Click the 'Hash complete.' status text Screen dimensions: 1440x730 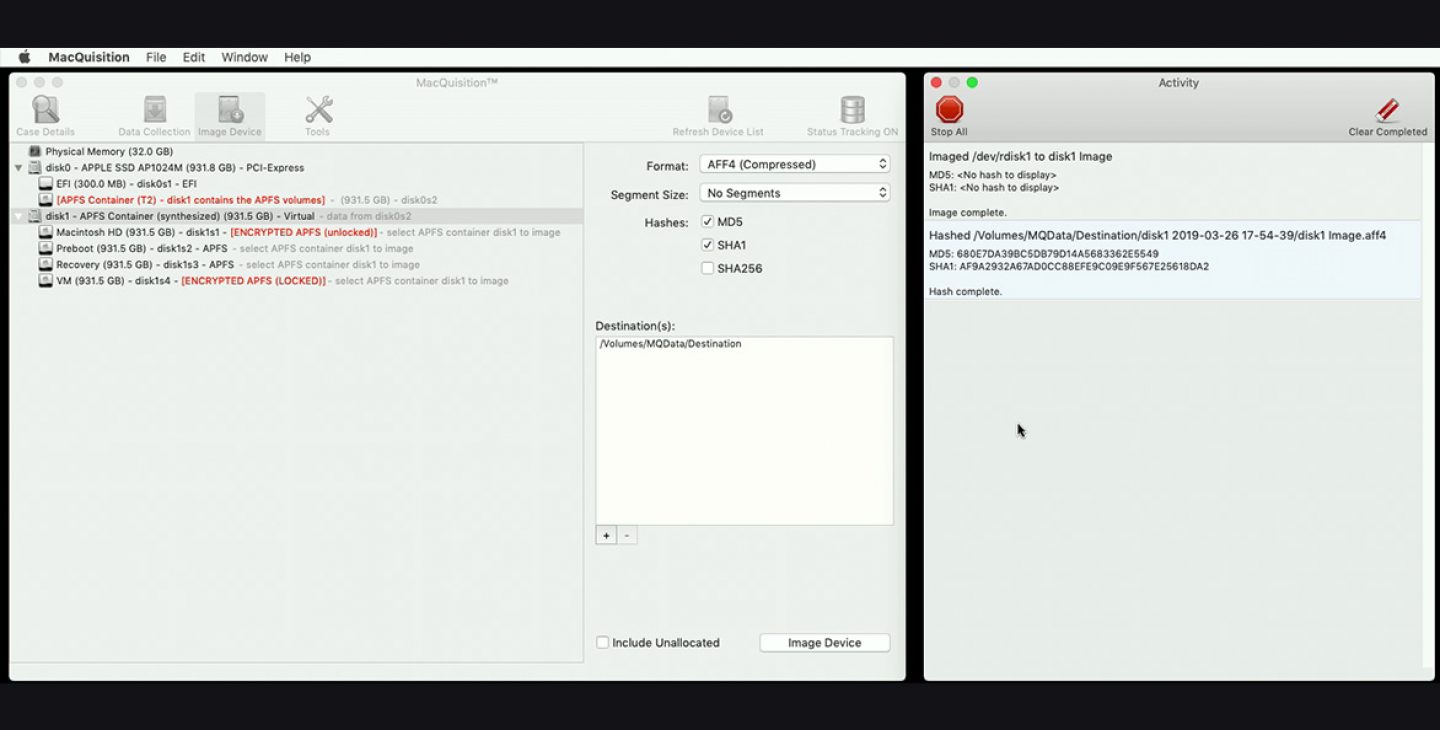tap(965, 292)
